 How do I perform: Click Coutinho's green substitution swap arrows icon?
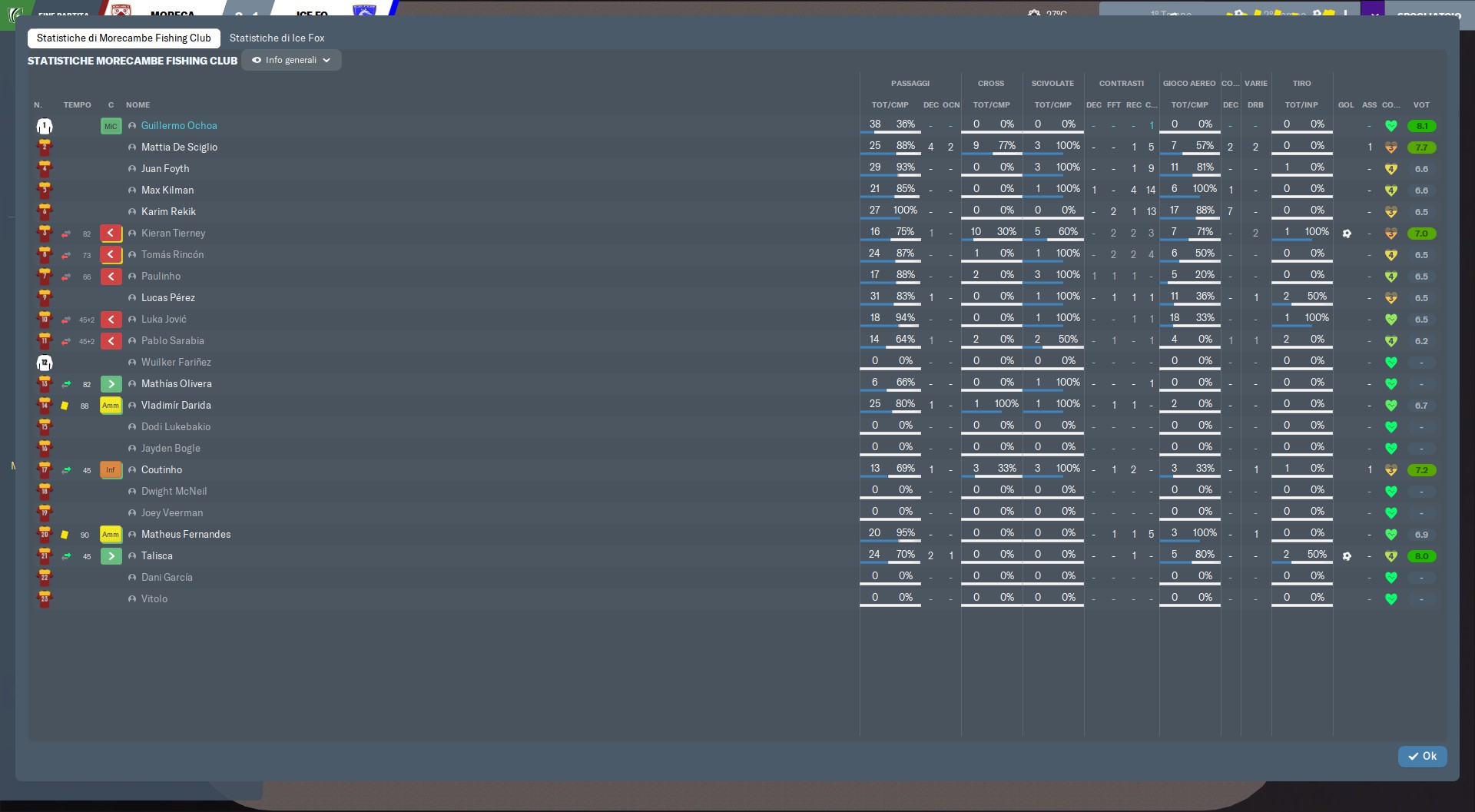click(66, 470)
